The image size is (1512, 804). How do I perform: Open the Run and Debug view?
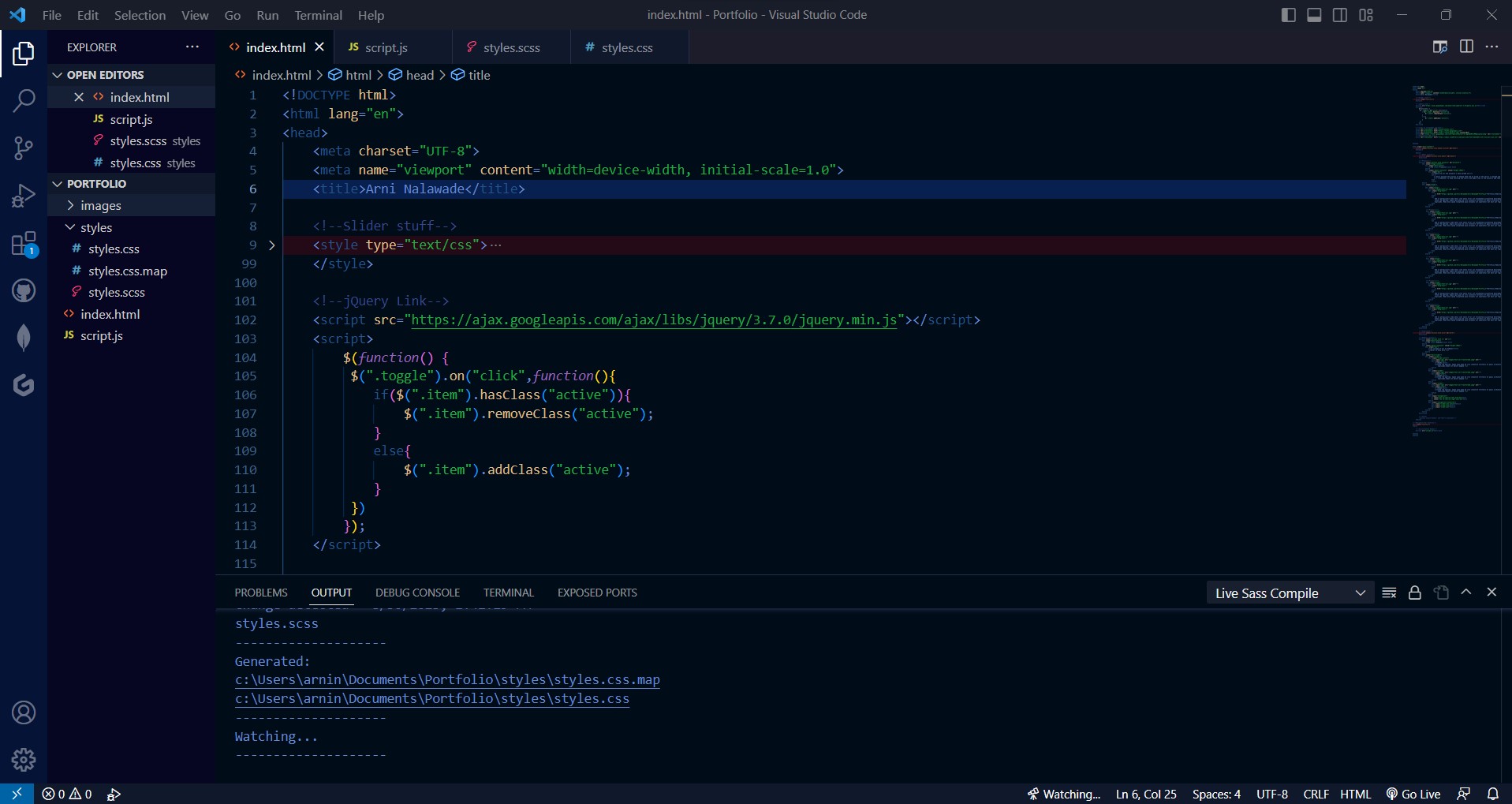point(24,196)
